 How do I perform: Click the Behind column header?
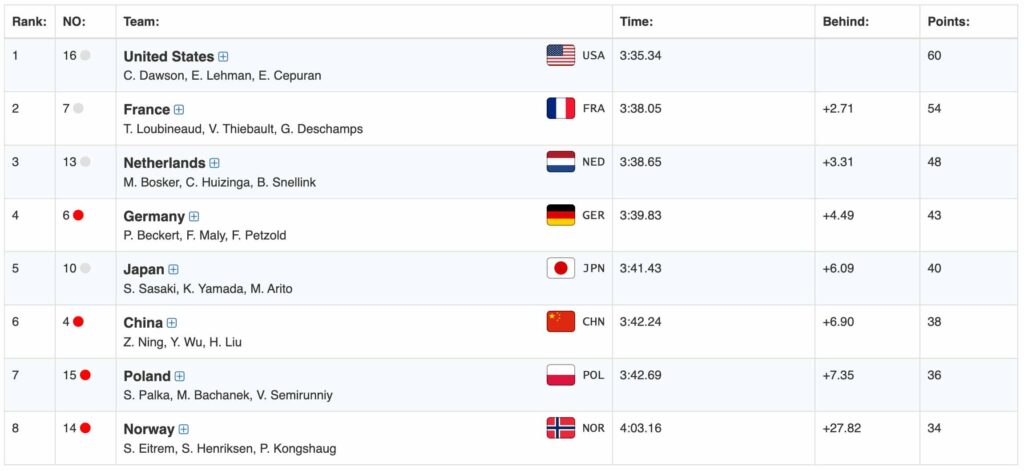click(845, 21)
